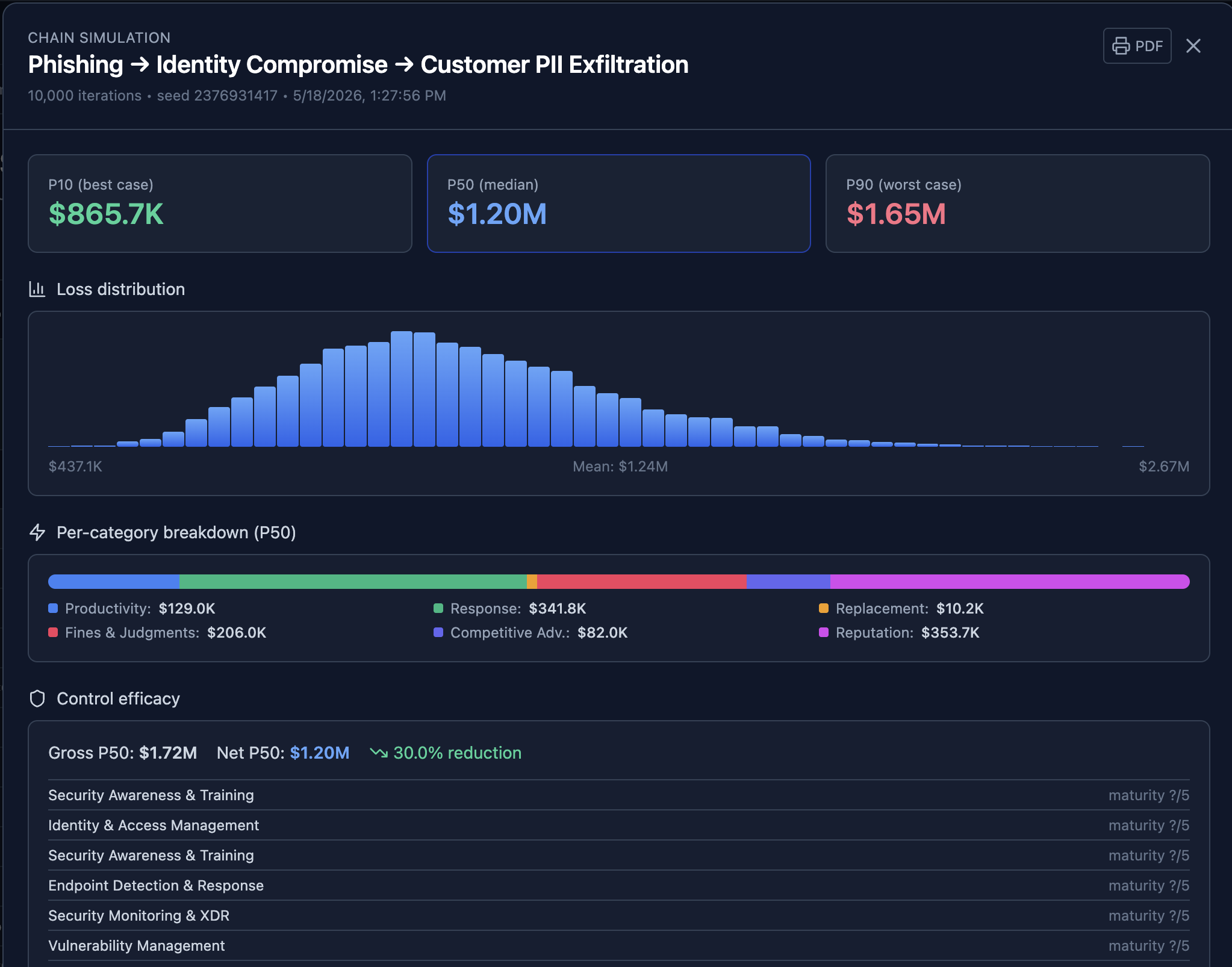Click the Loss distribution heading
This screenshot has width=1232, height=967.
point(120,289)
